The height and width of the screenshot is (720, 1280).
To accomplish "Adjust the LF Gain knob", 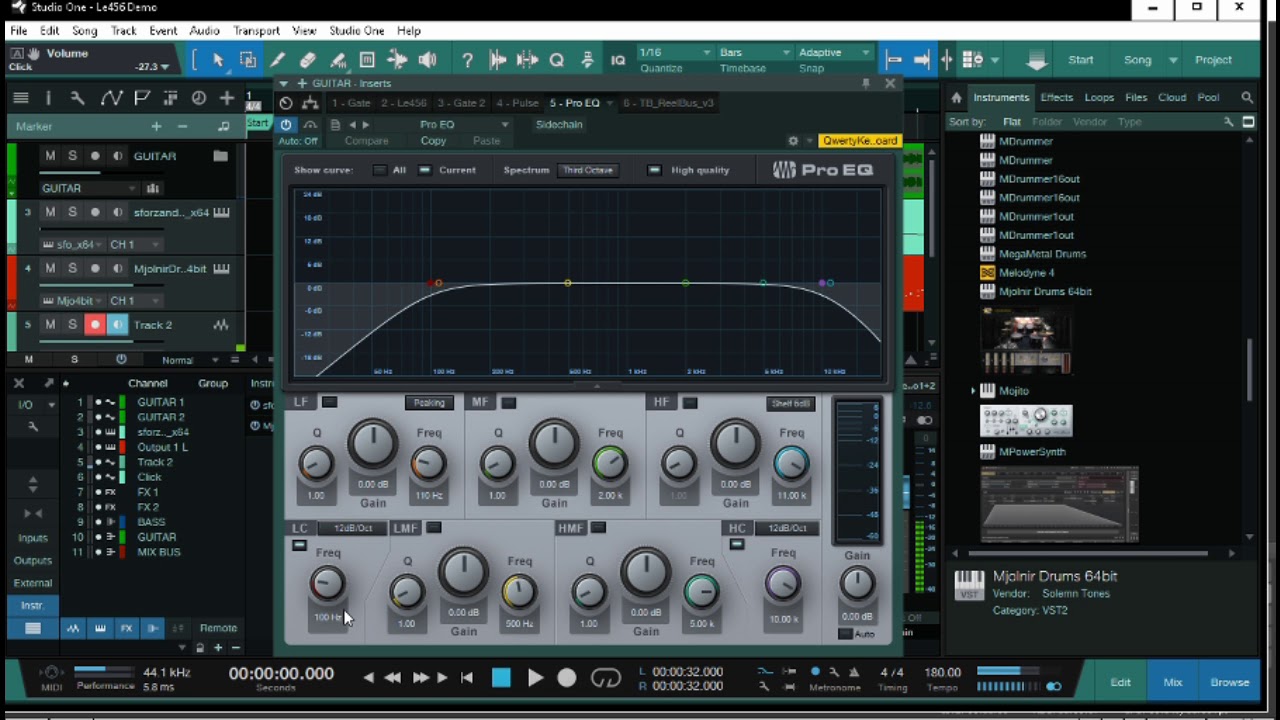I will click(373, 444).
